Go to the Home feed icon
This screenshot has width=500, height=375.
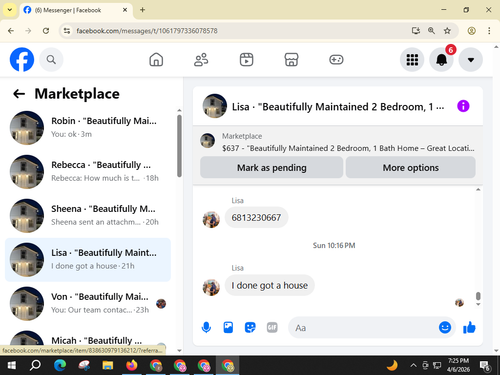(156, 60)
